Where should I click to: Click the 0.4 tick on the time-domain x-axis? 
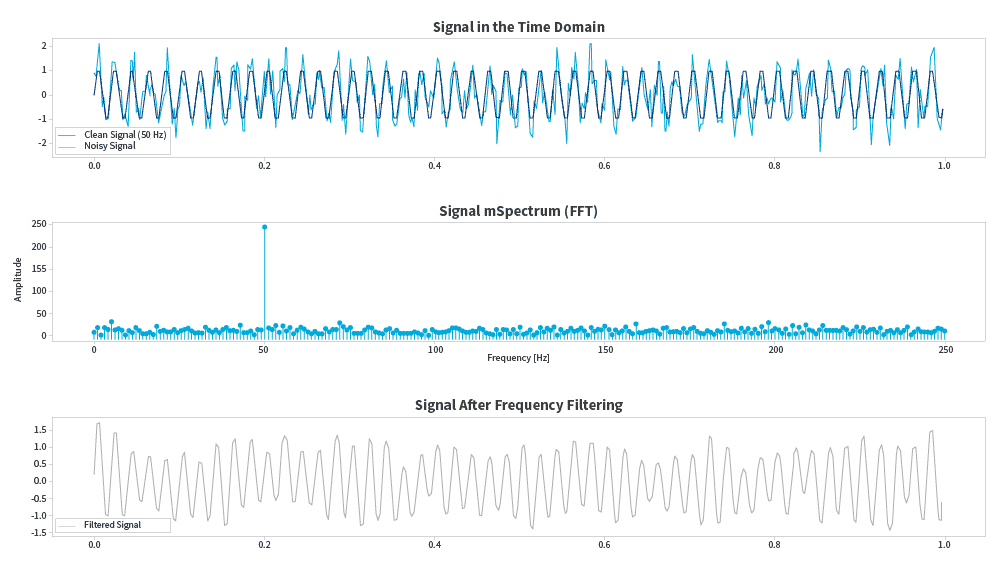point(434,165)
